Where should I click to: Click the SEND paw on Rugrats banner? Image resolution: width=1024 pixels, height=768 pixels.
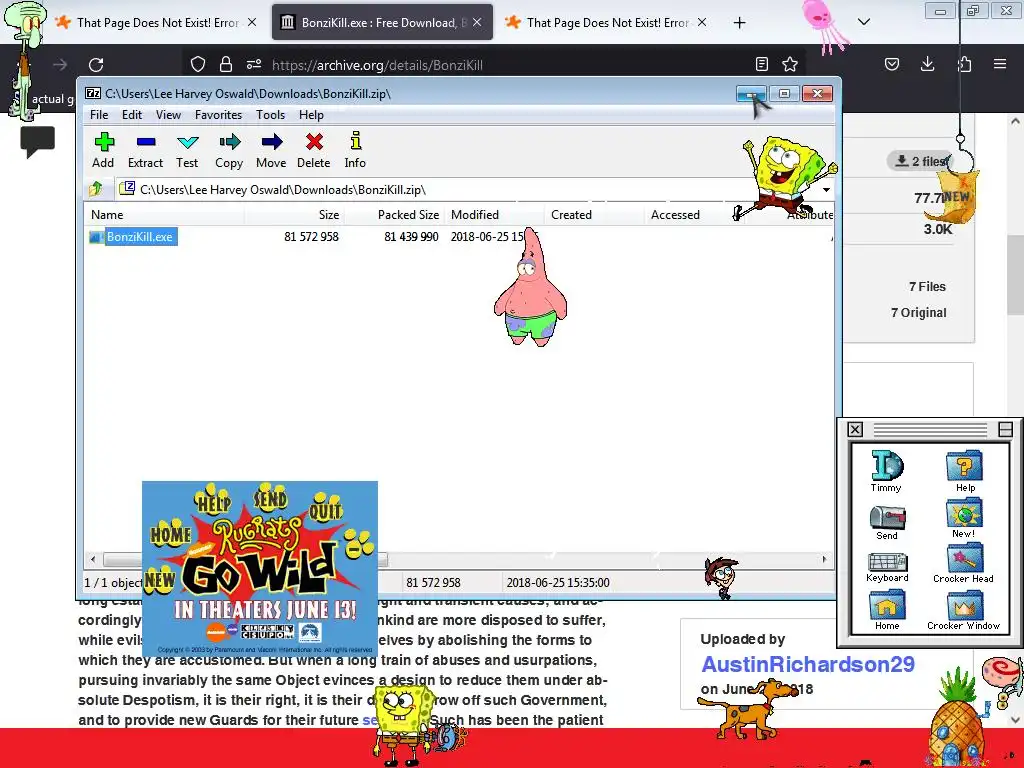tap(270, 499)
